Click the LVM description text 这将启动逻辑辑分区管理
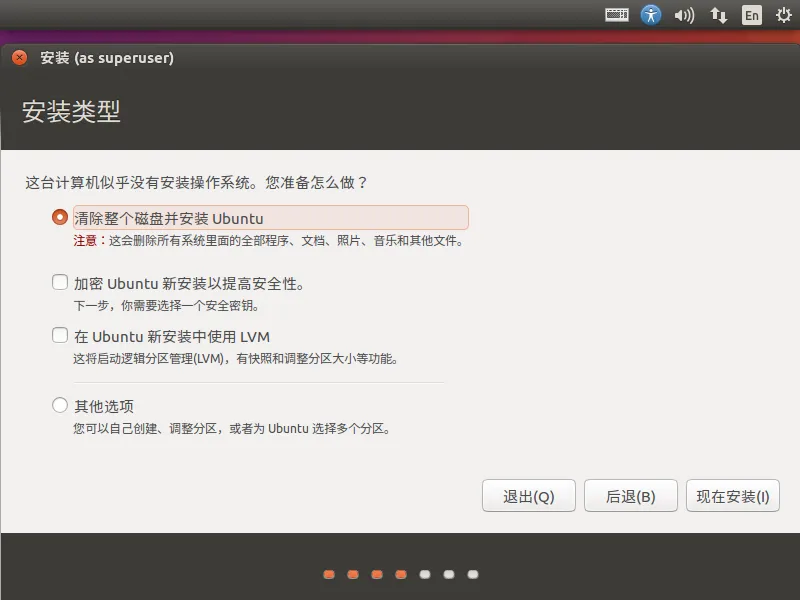 (235, 359)
